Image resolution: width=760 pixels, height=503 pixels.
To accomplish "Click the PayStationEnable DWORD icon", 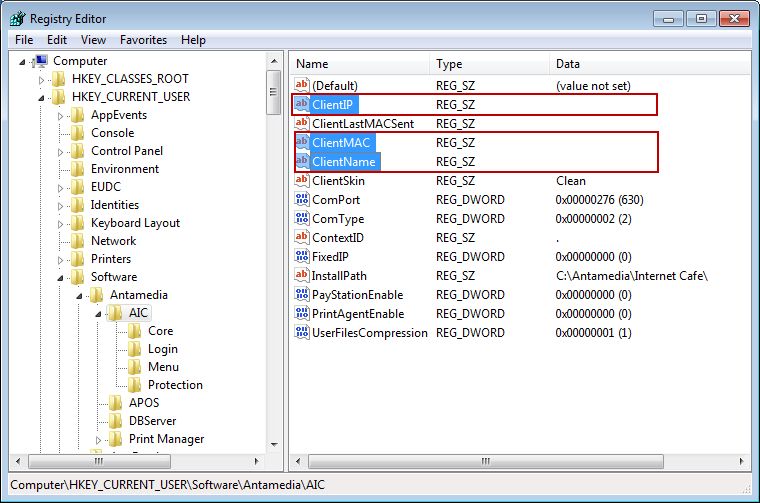I will click(x=301, y=294).
